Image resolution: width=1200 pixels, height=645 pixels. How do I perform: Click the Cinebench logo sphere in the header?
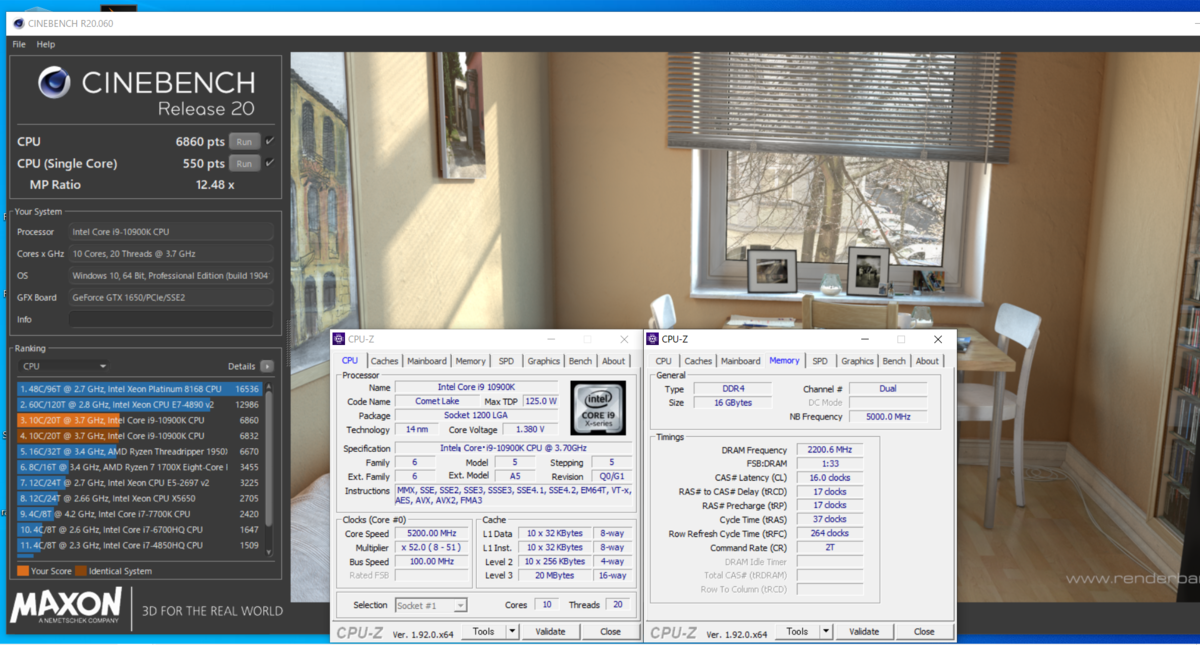(x=53, y=82)
